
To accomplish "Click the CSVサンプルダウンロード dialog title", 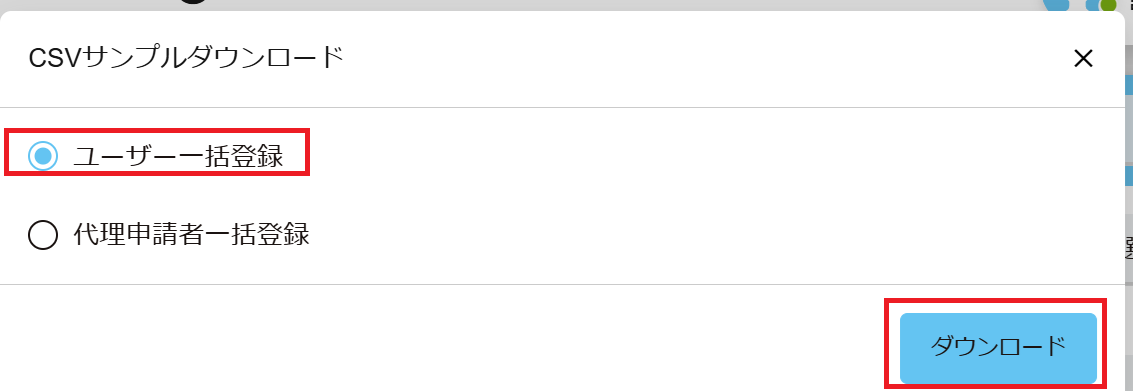I will pyautogui.click(x=186, y=59).
